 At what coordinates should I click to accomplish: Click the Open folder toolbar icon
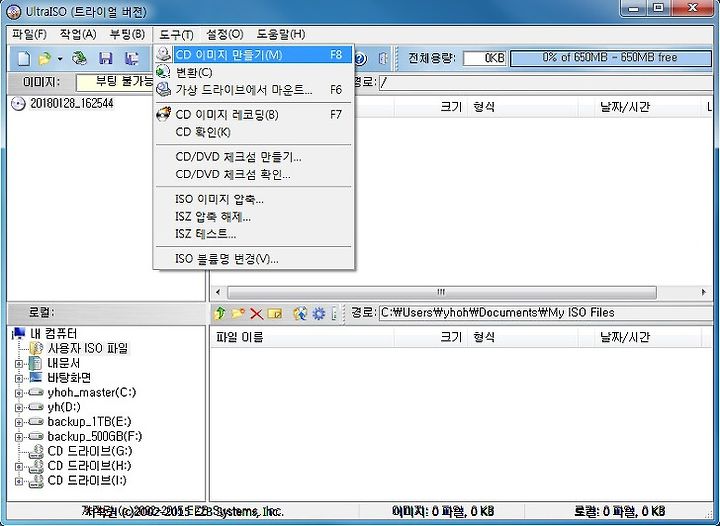pos(45,58)
